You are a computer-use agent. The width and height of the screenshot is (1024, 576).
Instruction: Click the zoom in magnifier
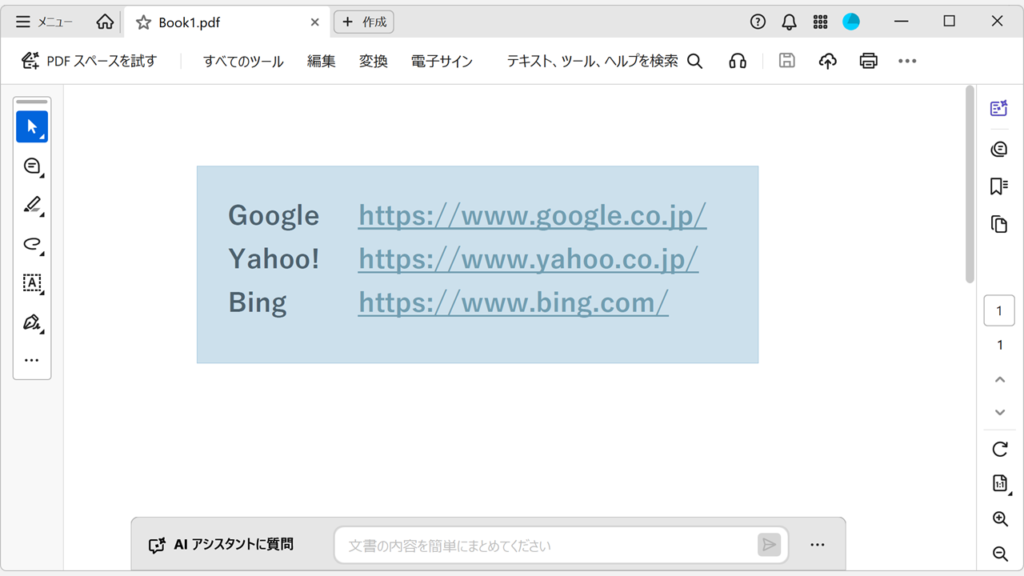coord(1000,519)
